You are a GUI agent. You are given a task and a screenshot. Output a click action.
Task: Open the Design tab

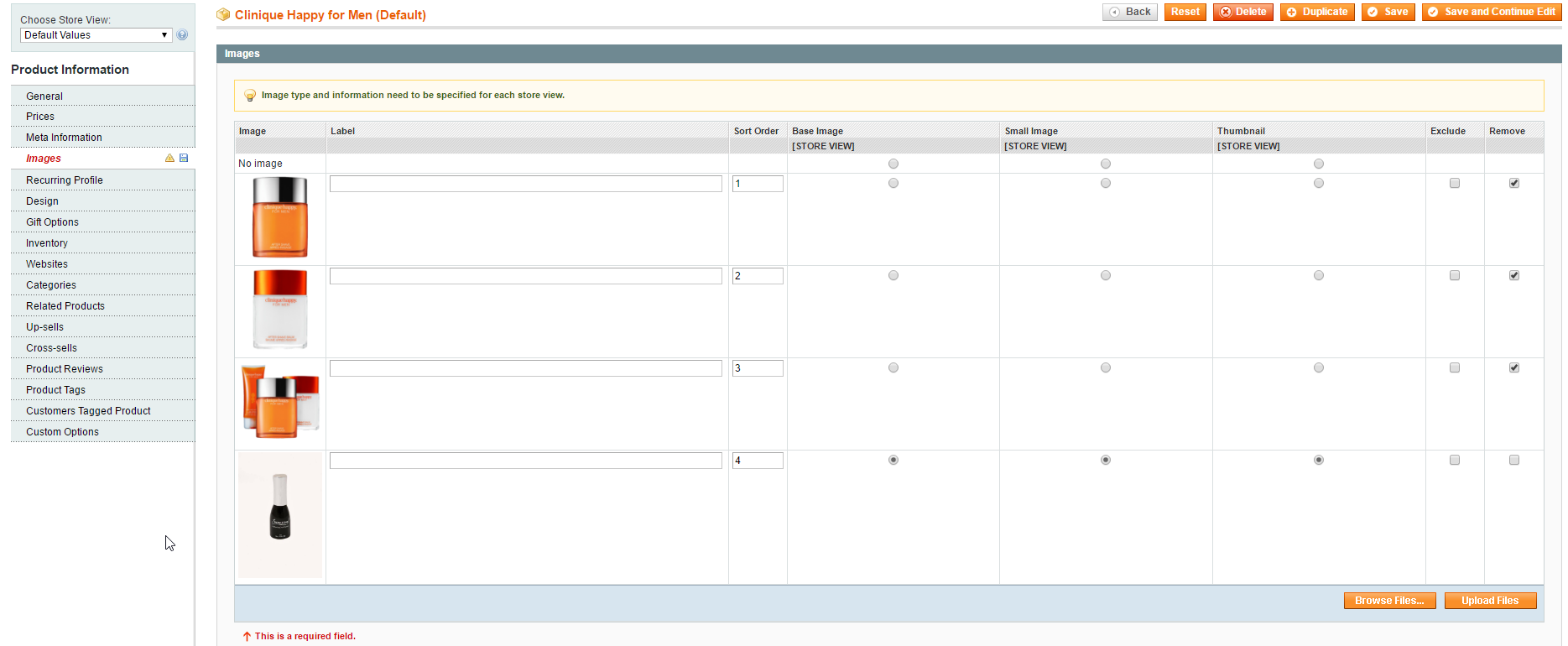[103, 201]
